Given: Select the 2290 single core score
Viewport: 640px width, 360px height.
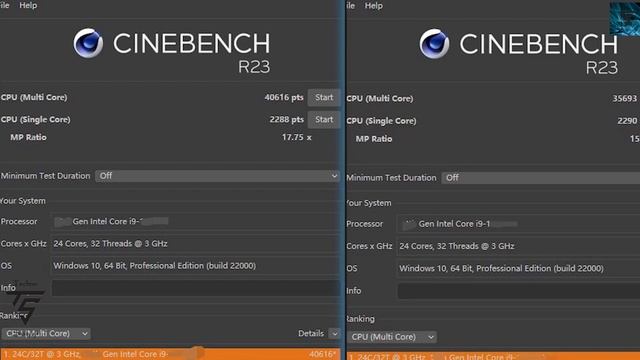Looking at the screenshot, I should point(627,121).
